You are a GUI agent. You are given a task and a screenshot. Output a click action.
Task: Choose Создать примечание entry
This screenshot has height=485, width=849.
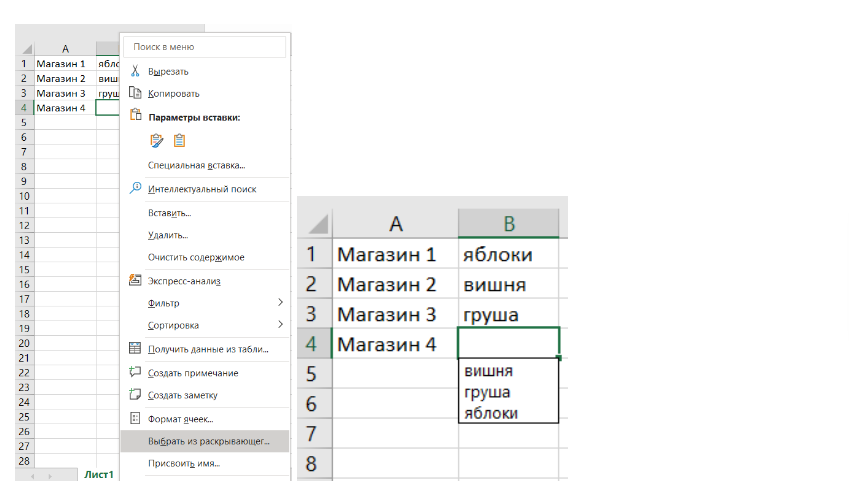coord(193,373)
